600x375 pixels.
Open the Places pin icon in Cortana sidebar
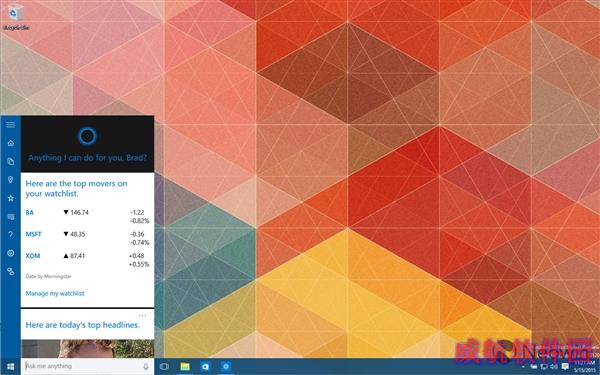(x=11, y=179)
